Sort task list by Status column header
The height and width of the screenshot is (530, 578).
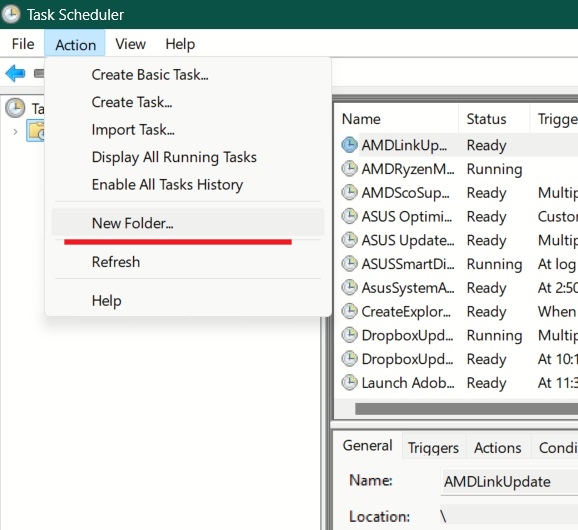tap(494, 119)
